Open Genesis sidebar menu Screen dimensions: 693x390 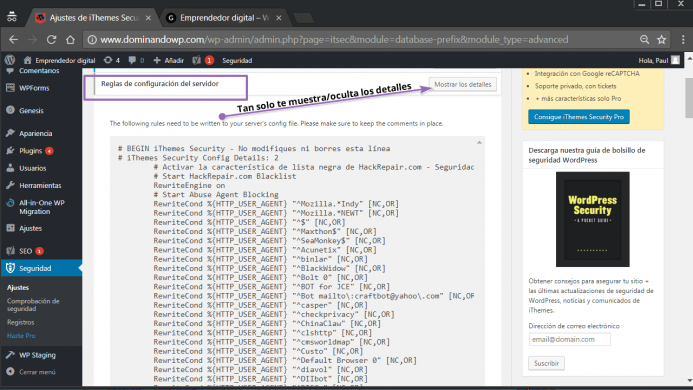[x=31, y=111]
